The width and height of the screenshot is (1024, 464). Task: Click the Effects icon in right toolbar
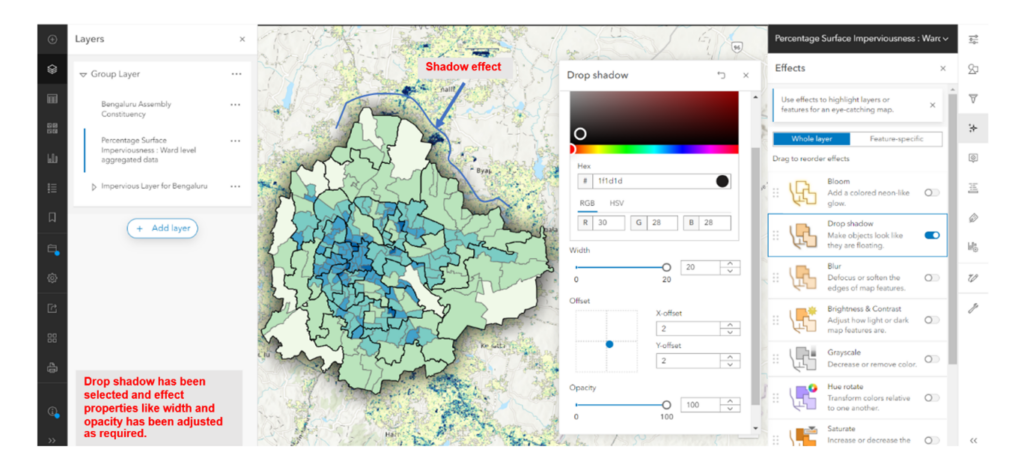point(973,128)
